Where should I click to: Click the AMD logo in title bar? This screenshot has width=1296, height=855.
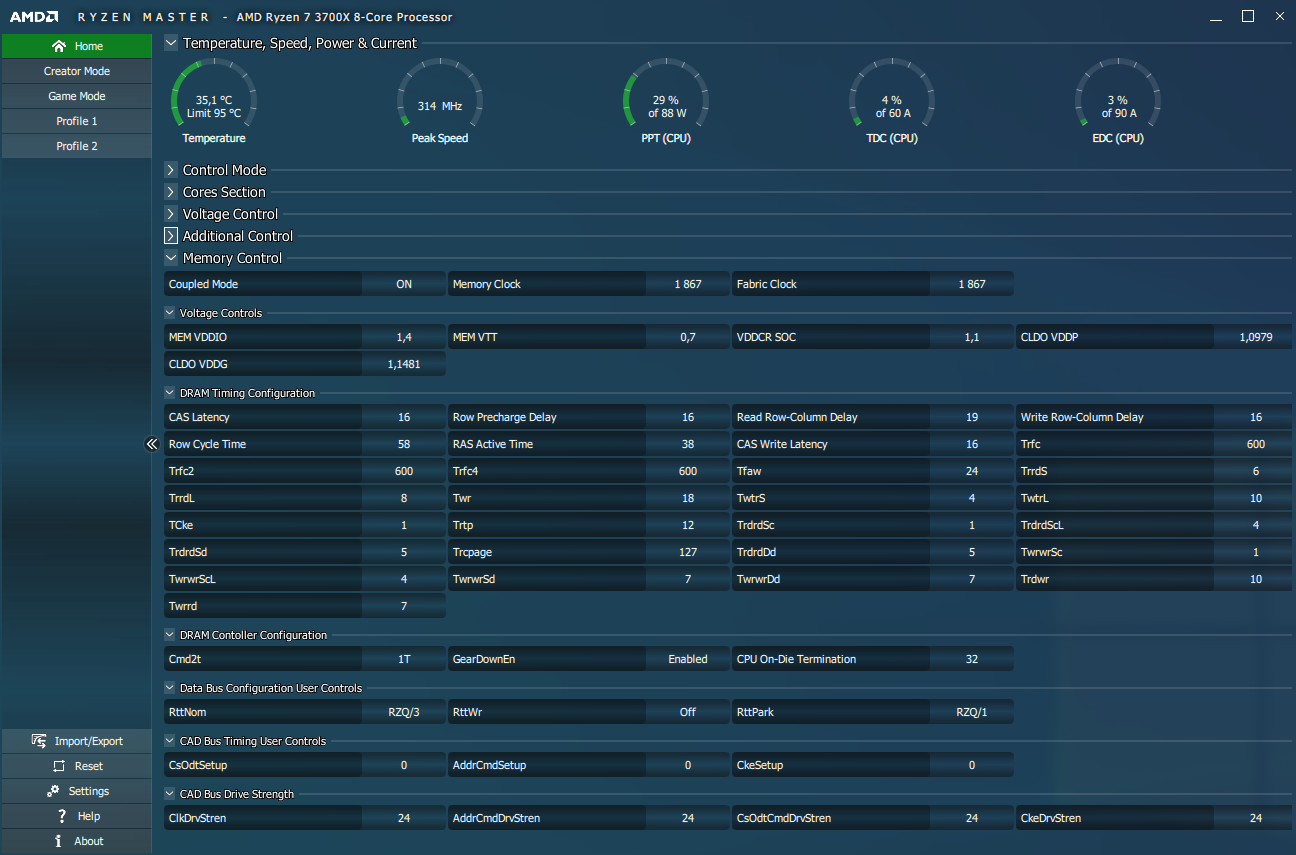pyautogui.click(x=33, y=17)
